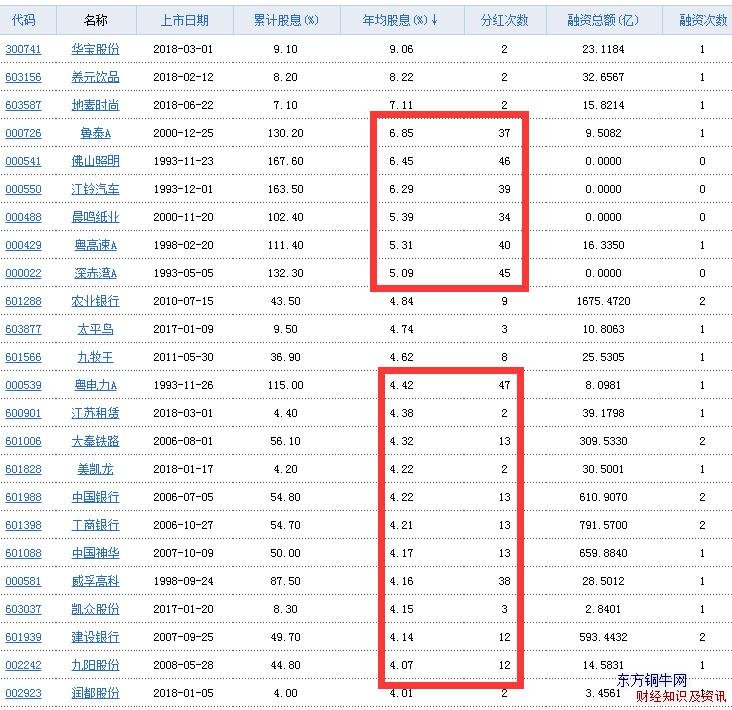The image size is (732, 710).
Task: Sort by 分红次数 column header
Action: (504, 20)
